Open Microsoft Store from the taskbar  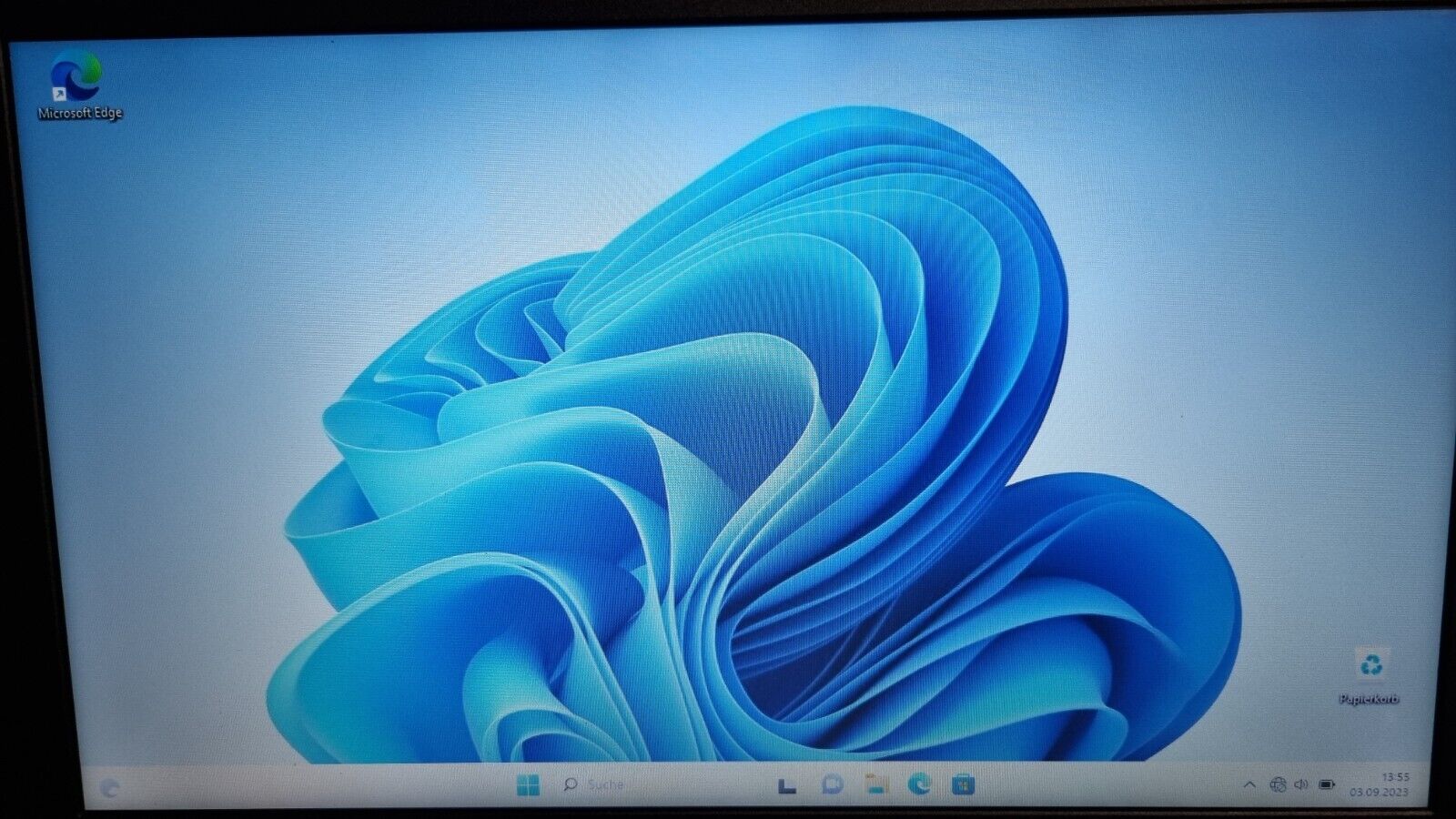tap(963, 784)
